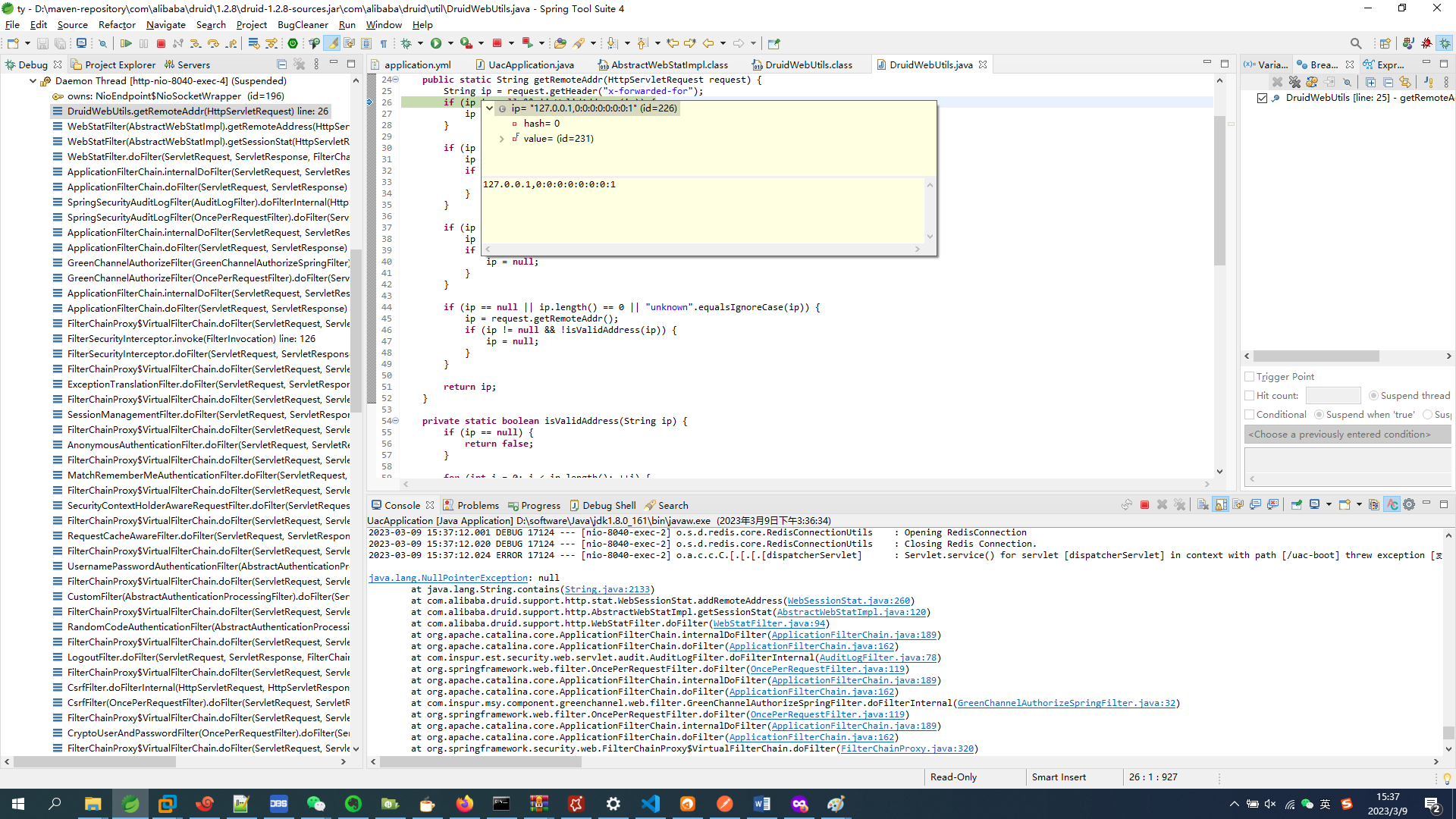Toggle console Word Wrap
1456x819 pixels.
[x=1238, y=505]
